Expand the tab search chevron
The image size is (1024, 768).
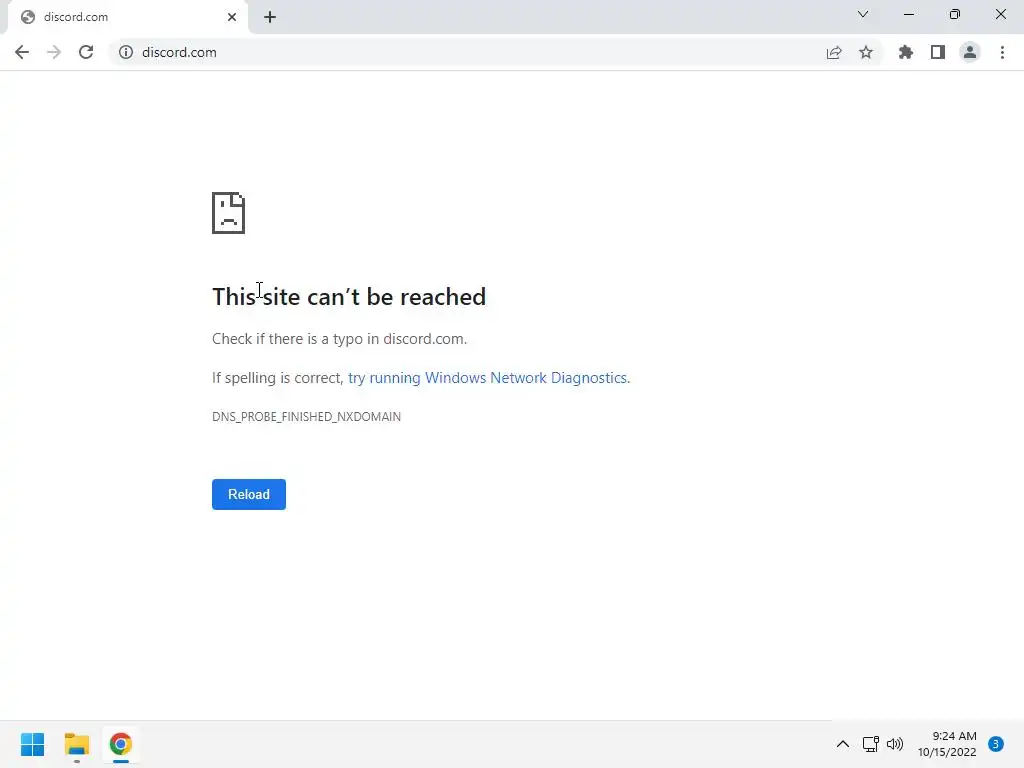coord(863,14)
